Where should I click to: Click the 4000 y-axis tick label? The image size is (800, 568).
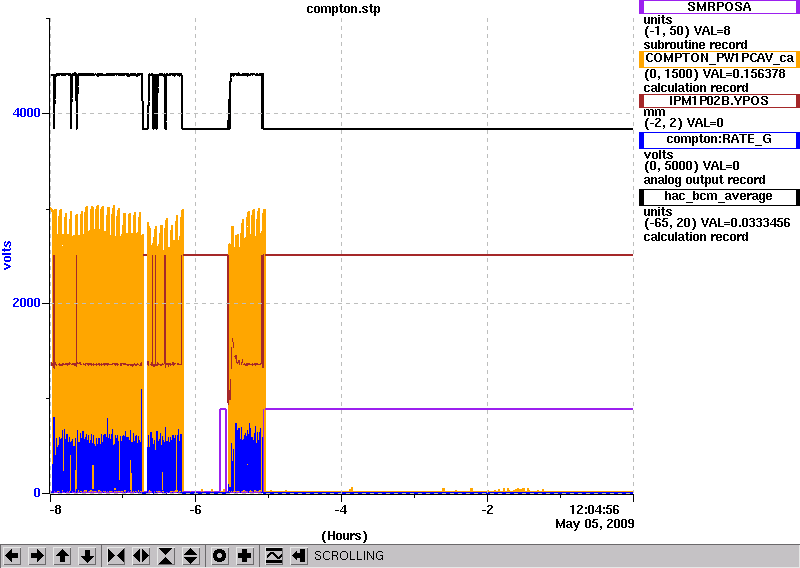tap(27, 113)
